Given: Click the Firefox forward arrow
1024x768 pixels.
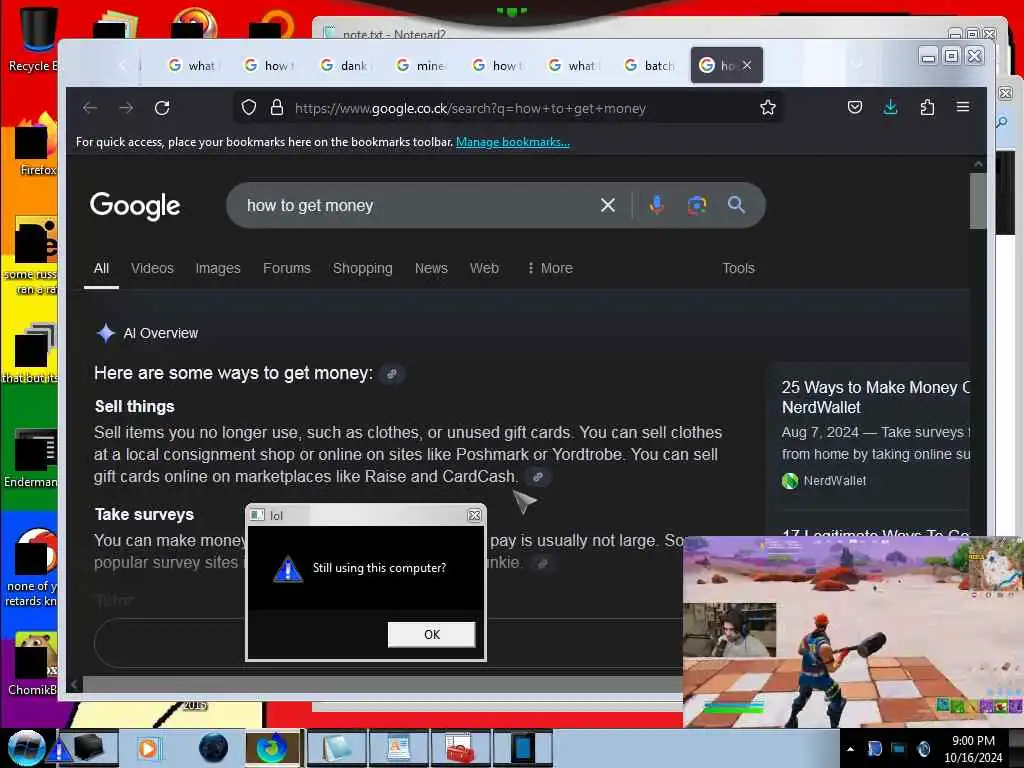Looking at the screenshot, I should 126,108.
